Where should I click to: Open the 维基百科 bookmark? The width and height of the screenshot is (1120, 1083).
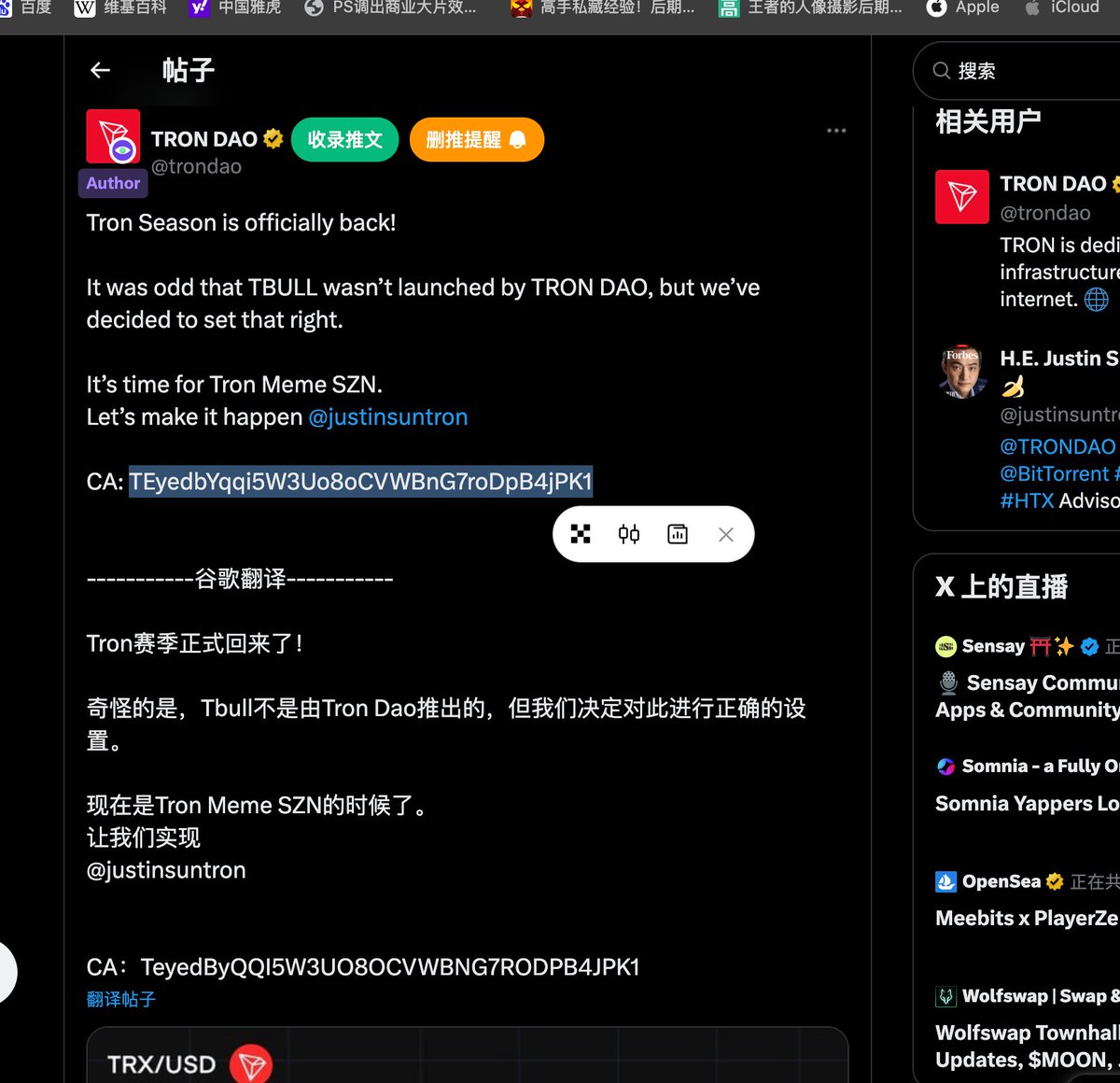[x=121, y=8]
